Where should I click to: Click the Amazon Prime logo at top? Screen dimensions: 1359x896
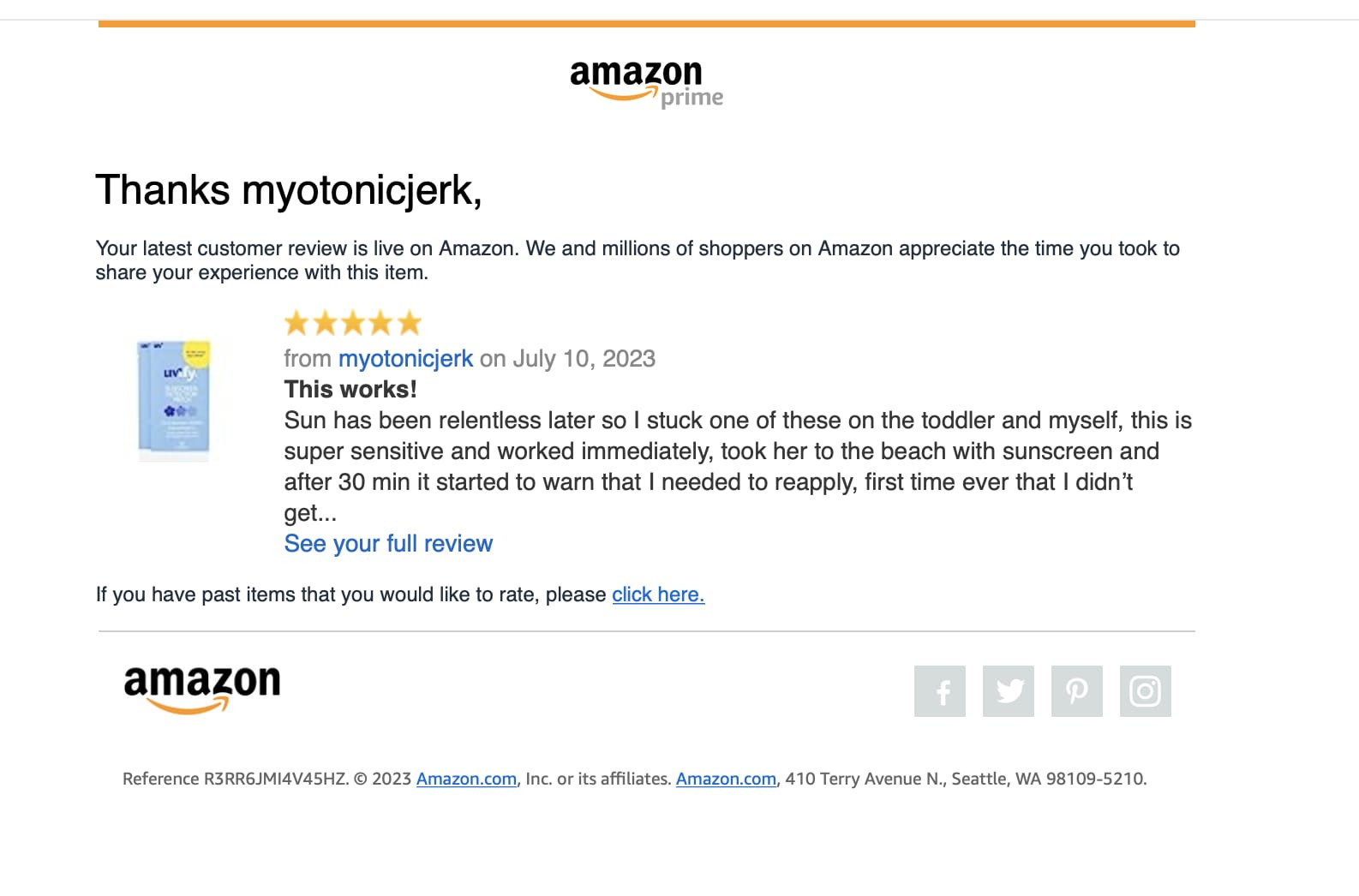click(x=647, y=84)
